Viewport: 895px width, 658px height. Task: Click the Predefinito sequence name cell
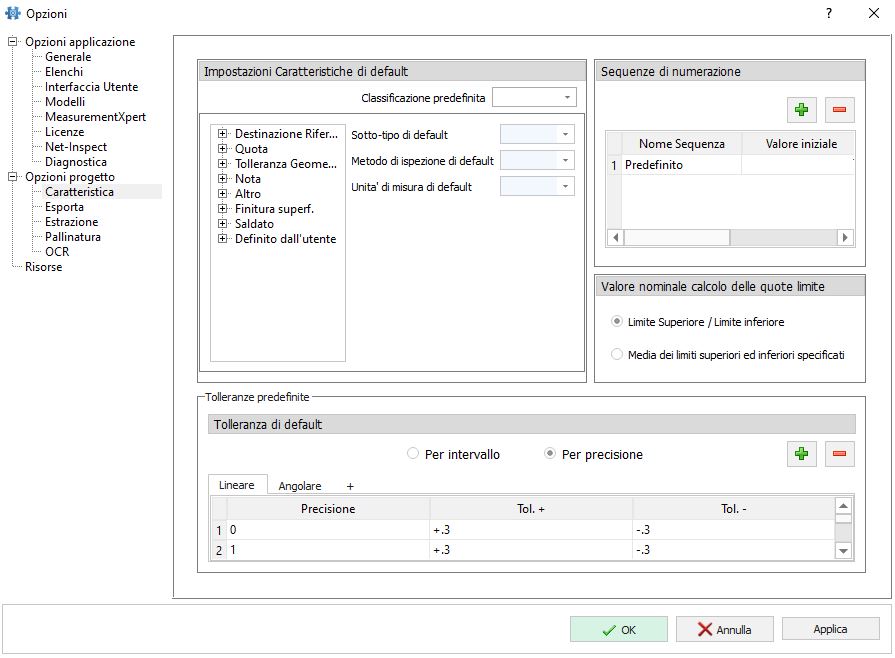point(682,165)
